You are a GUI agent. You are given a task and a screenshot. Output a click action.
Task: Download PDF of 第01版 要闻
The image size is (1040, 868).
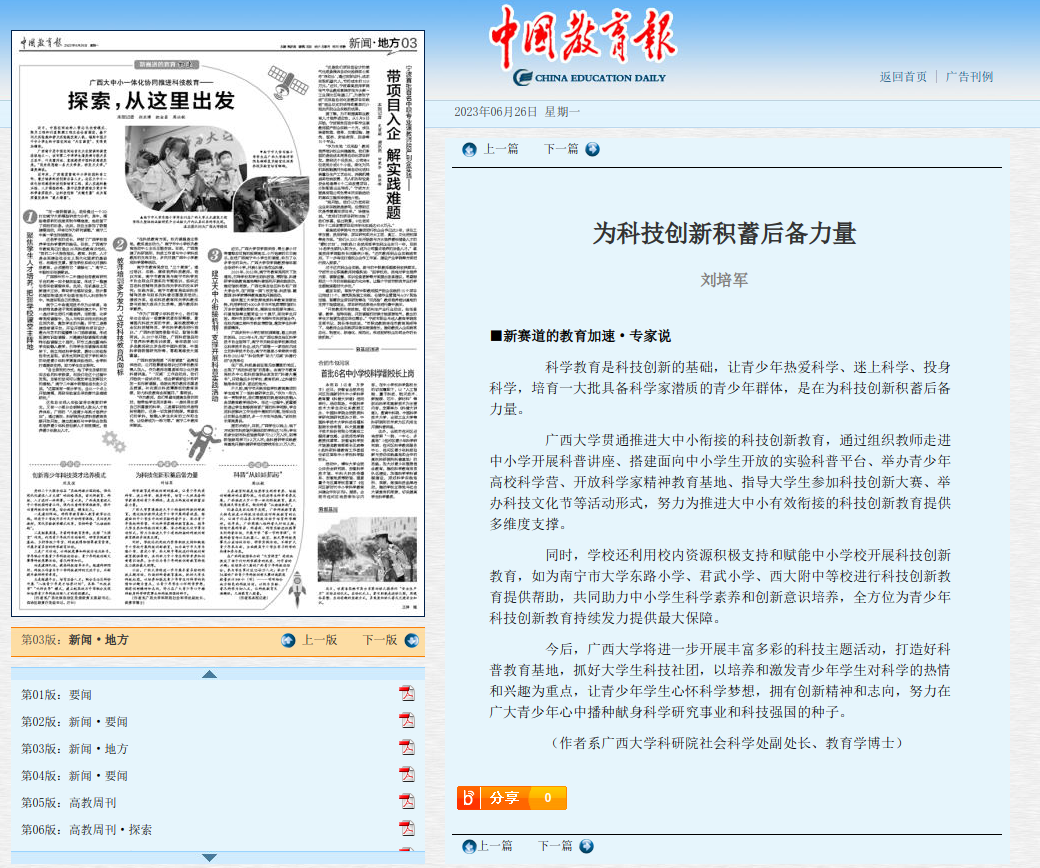click(x=407, y=694)
